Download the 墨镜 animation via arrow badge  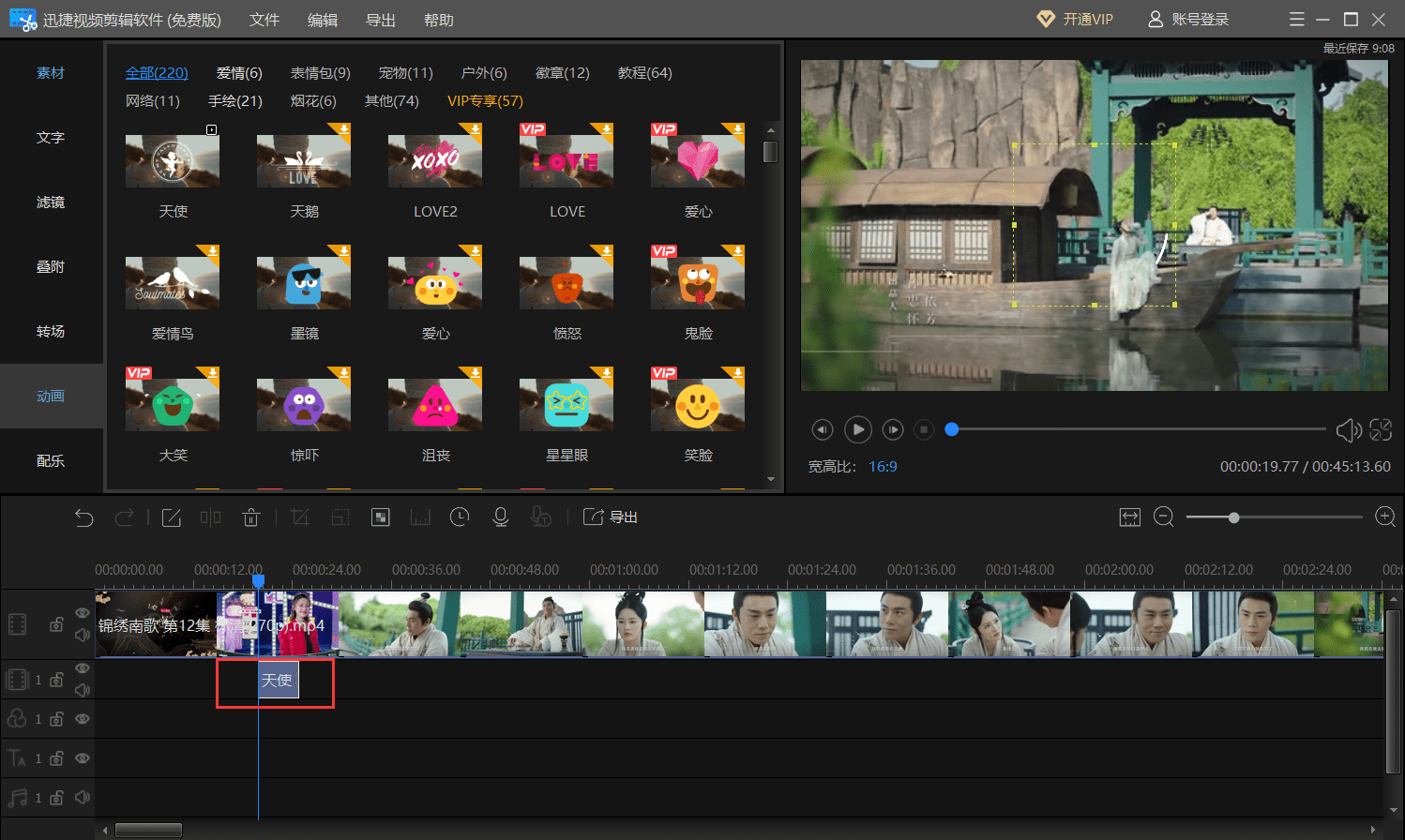click(344, 251)
